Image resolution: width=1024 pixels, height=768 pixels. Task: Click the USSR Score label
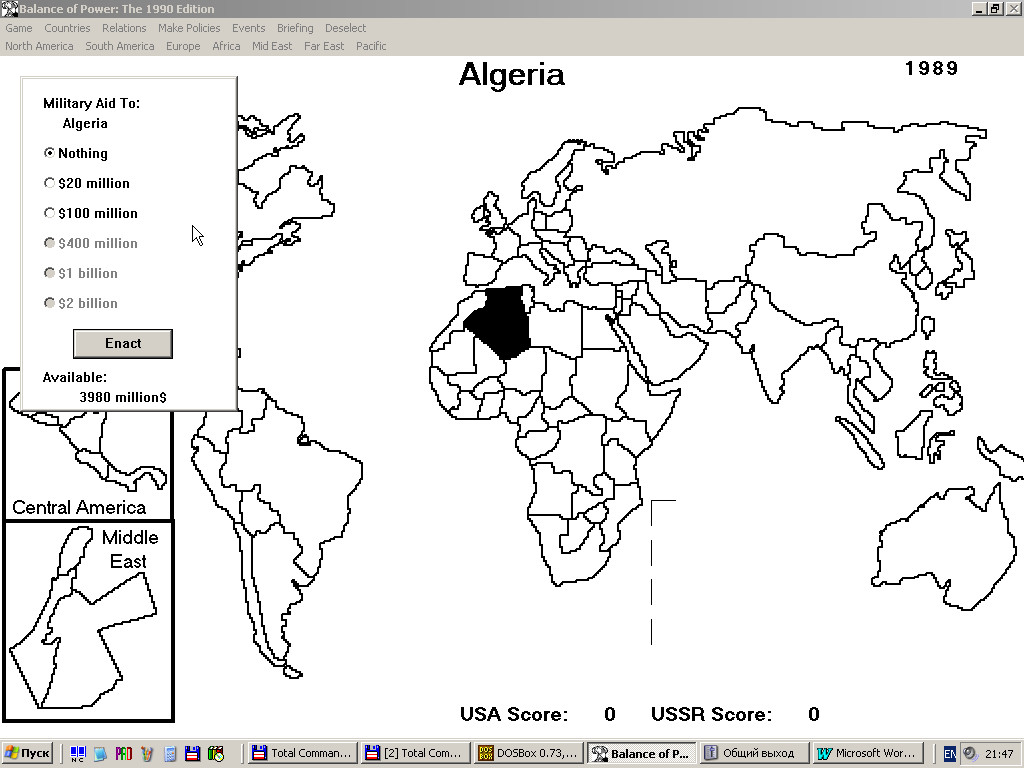[711, 714]
